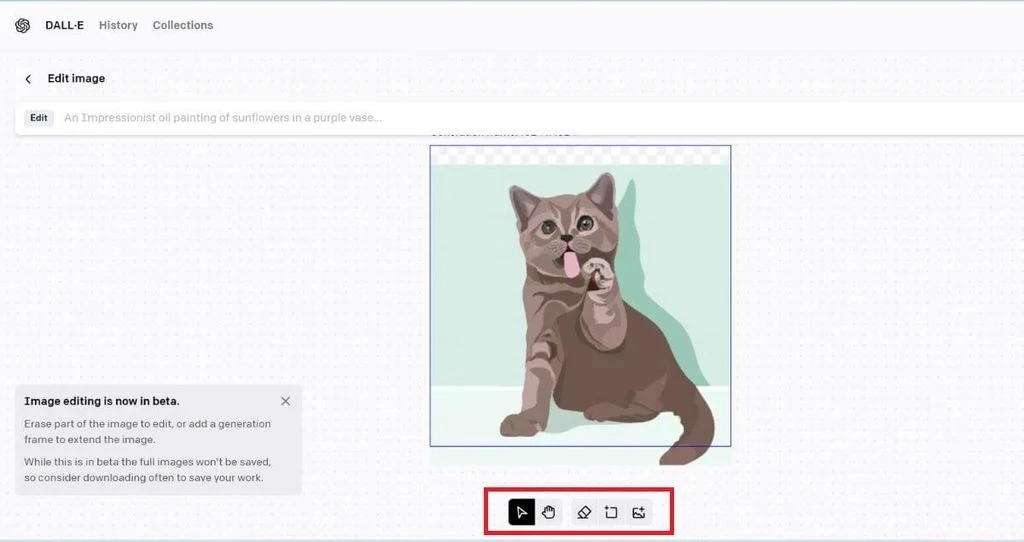This screenshot has width=1024, height=542.
Task: Go back using the left chevron
Action: [28, 79]
